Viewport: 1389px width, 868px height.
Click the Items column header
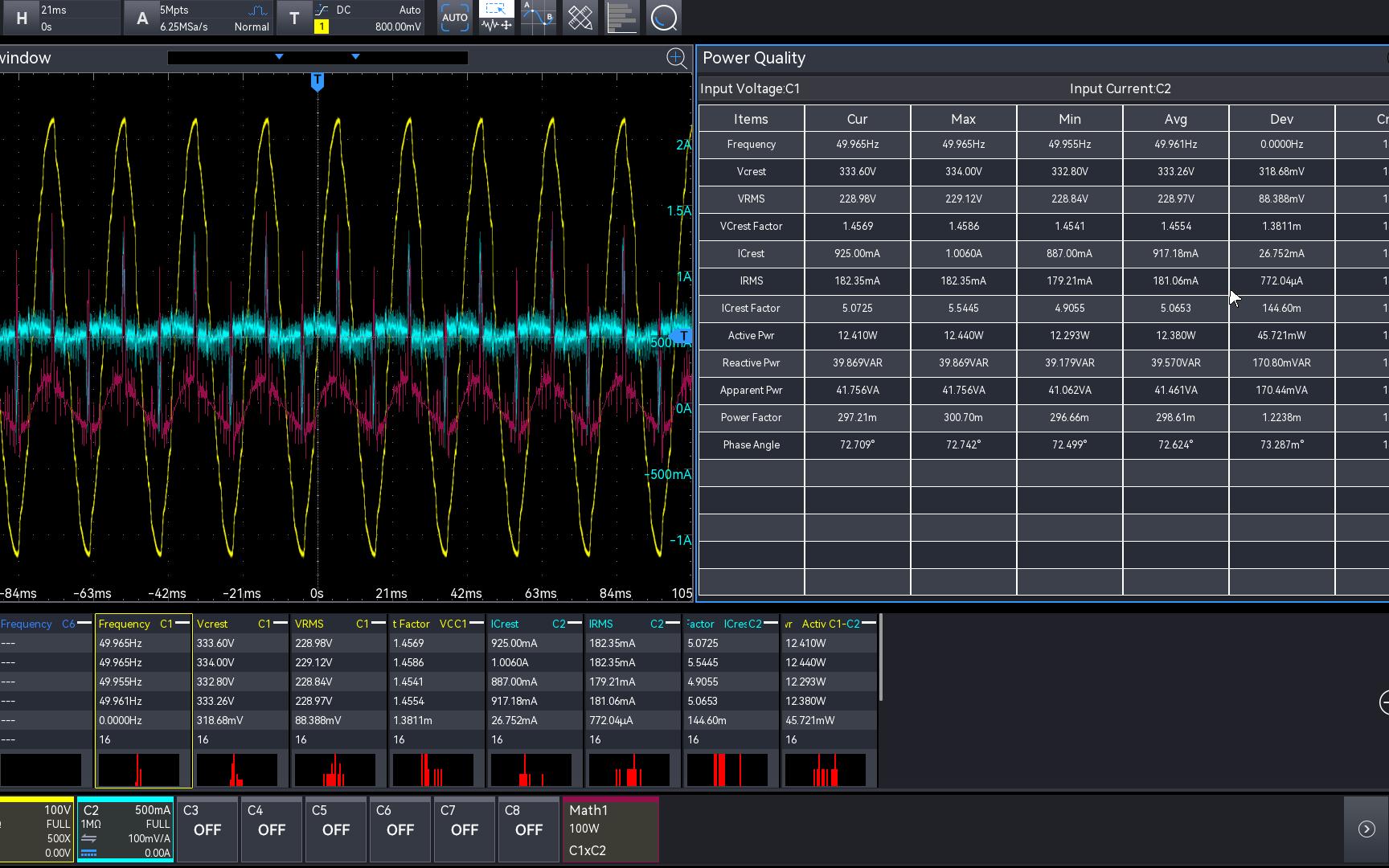pyautogui.click(x=752, y=119)
